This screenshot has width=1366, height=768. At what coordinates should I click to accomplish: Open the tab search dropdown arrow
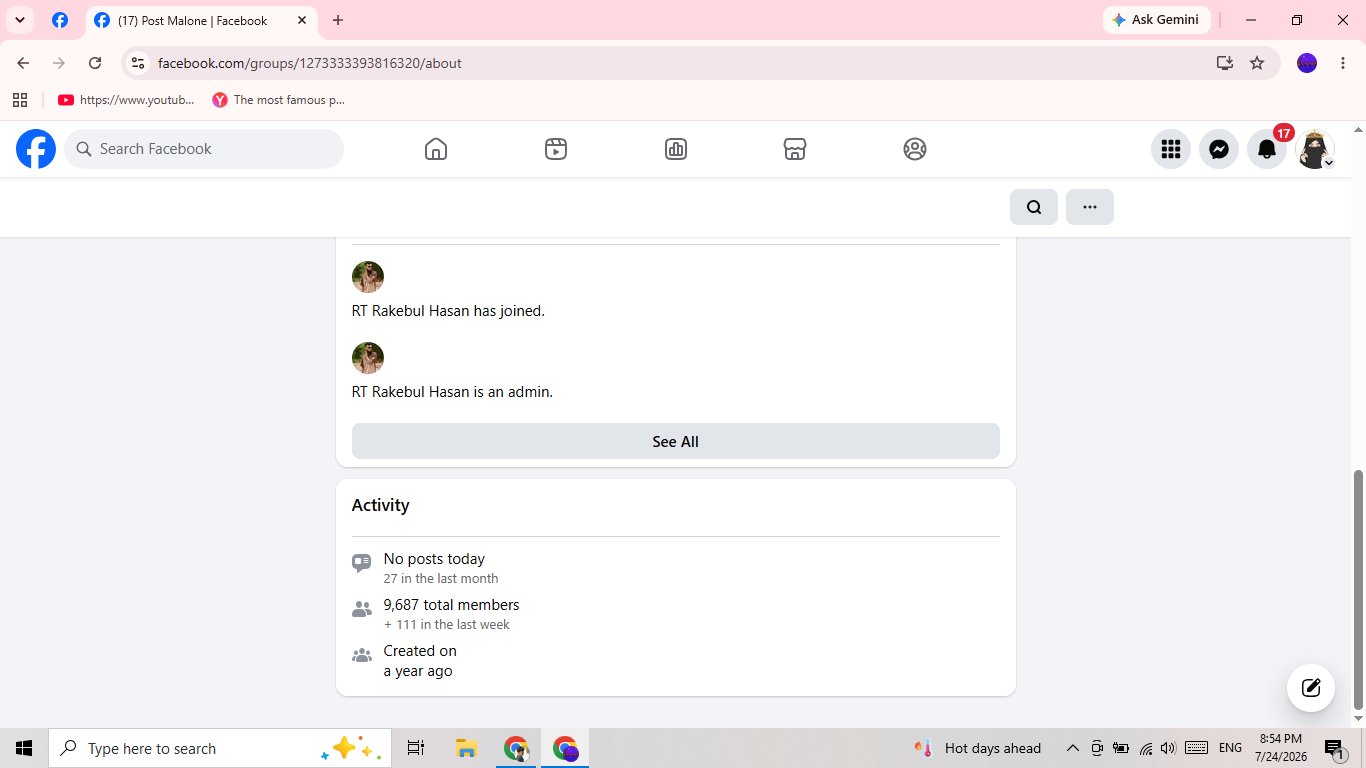click(x=19, y=20)
